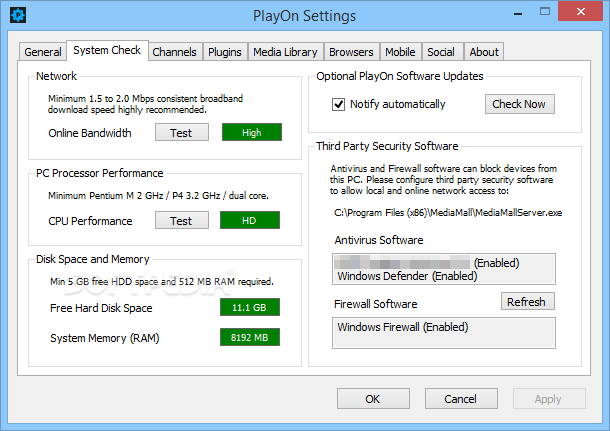The image size is (610, 431).
Task: Click the Cancel button
Action: (x=461, y=399)
